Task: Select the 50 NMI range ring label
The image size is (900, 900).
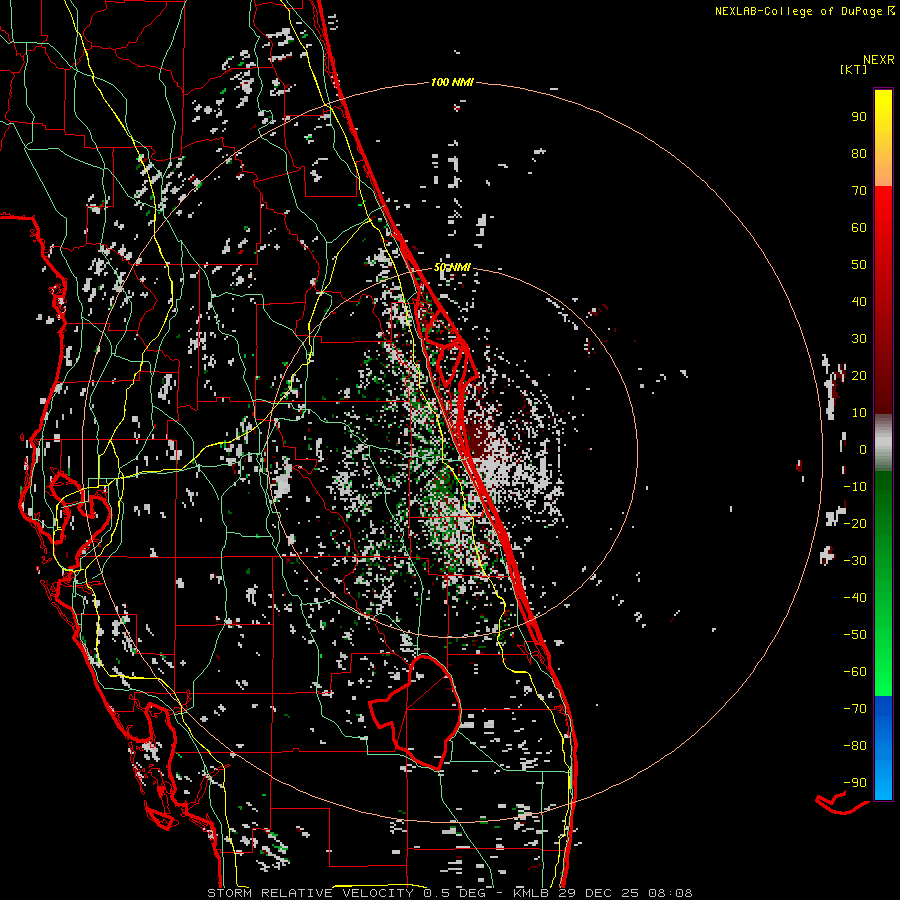Action: 452,268
